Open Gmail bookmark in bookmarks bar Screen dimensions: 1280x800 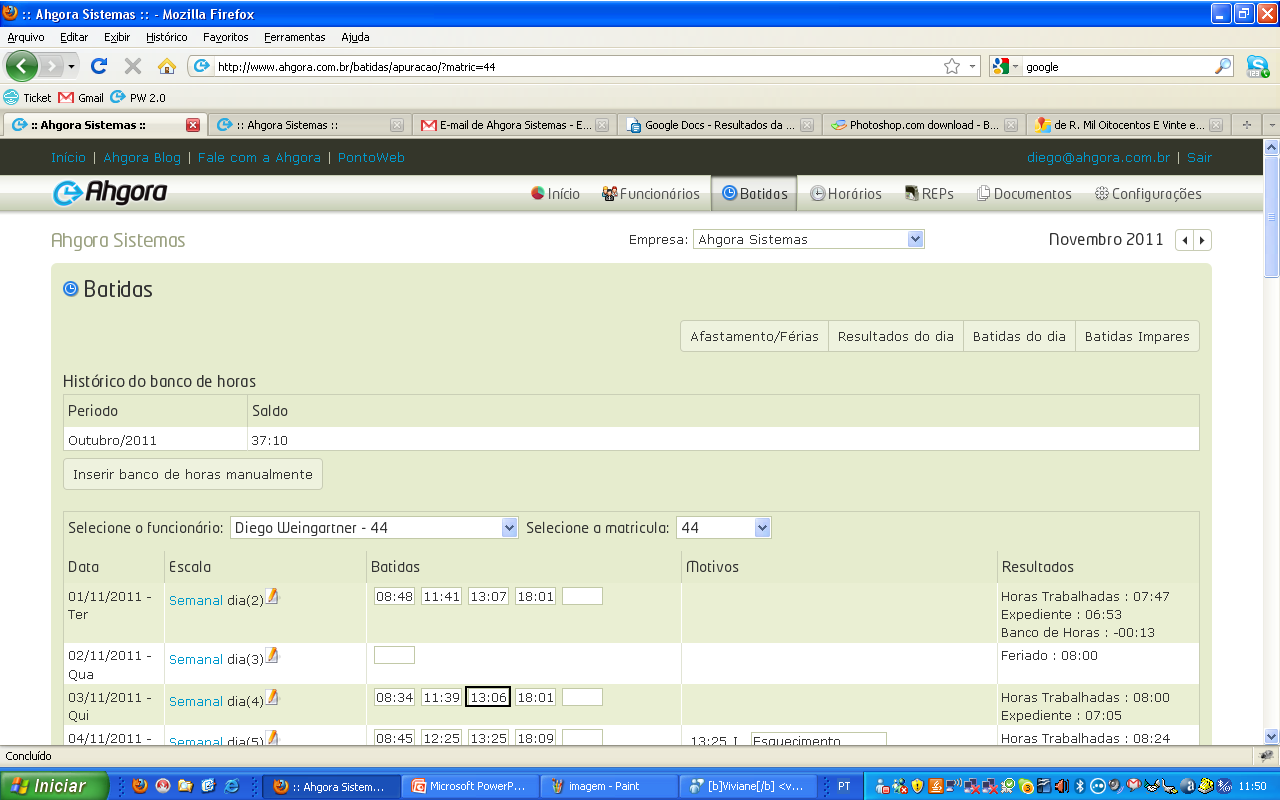pyautogui.click(x=82, y=97)
